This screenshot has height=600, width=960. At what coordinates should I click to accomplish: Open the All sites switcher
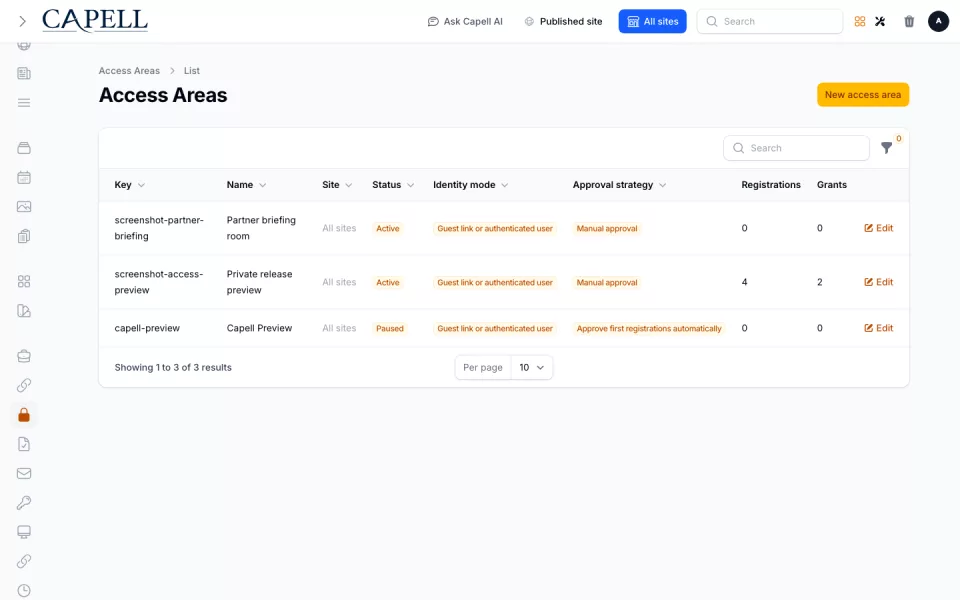coord(652,21)
